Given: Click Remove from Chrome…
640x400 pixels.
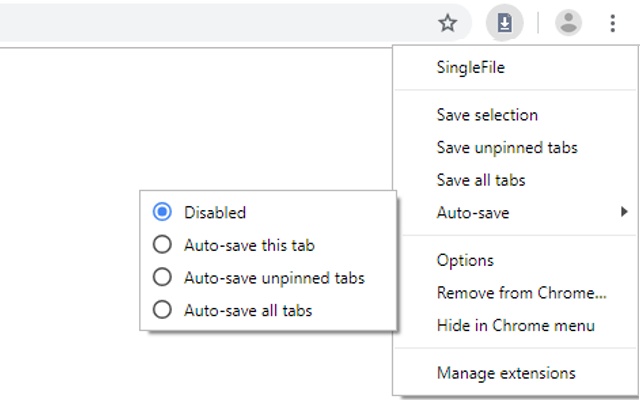Looking at the screenshot, I should (521, 293).
